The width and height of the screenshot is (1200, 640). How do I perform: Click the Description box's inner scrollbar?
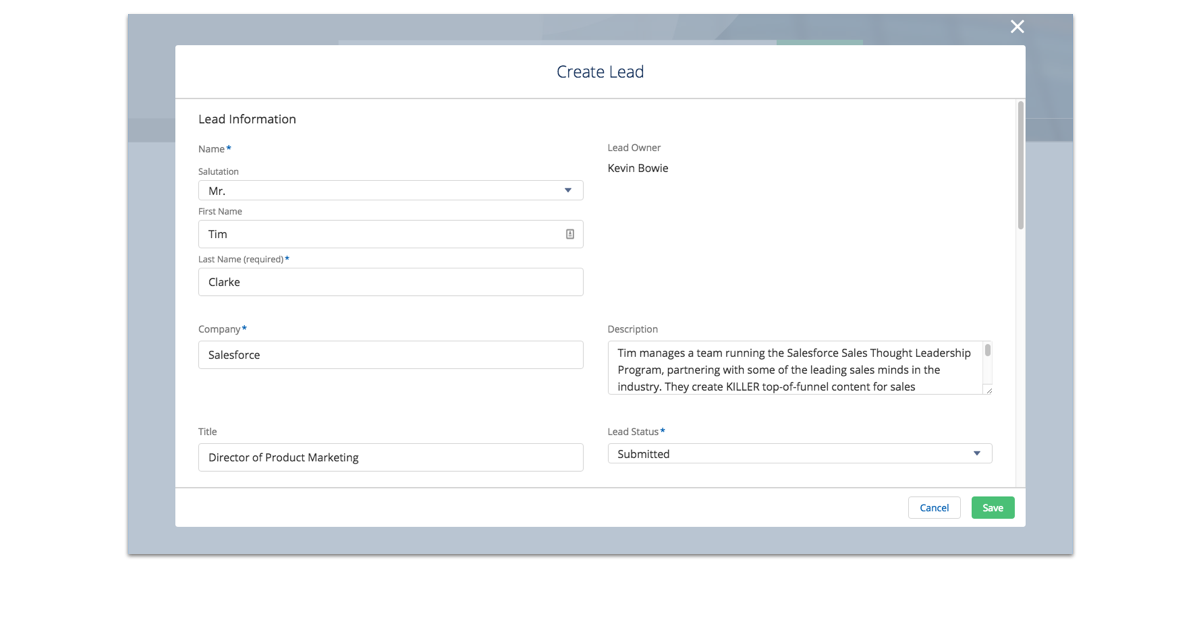point(988,350)
